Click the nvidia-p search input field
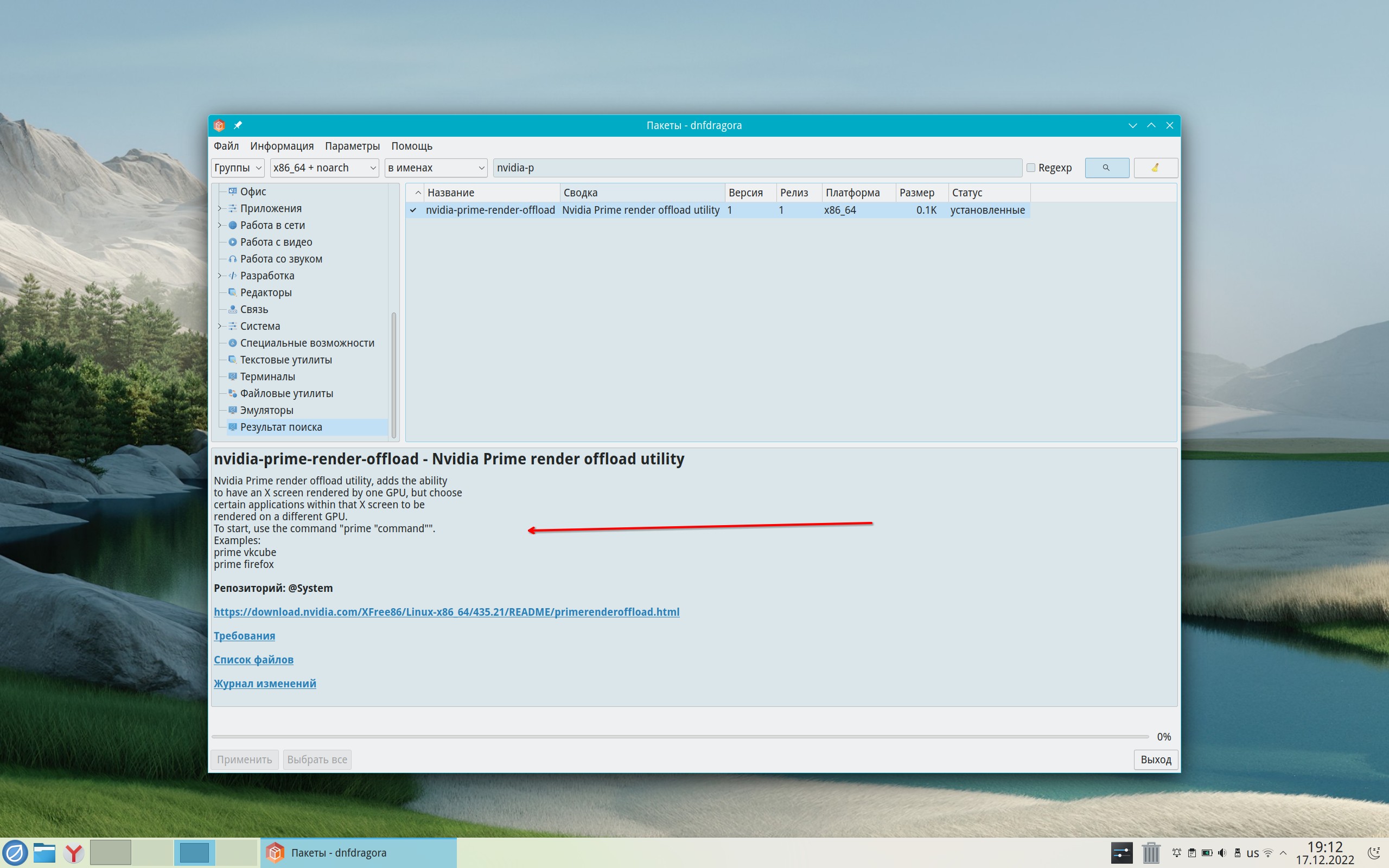Image resolution: width=1389 pixels, height=868 pixels. click(x=756, y=168)
